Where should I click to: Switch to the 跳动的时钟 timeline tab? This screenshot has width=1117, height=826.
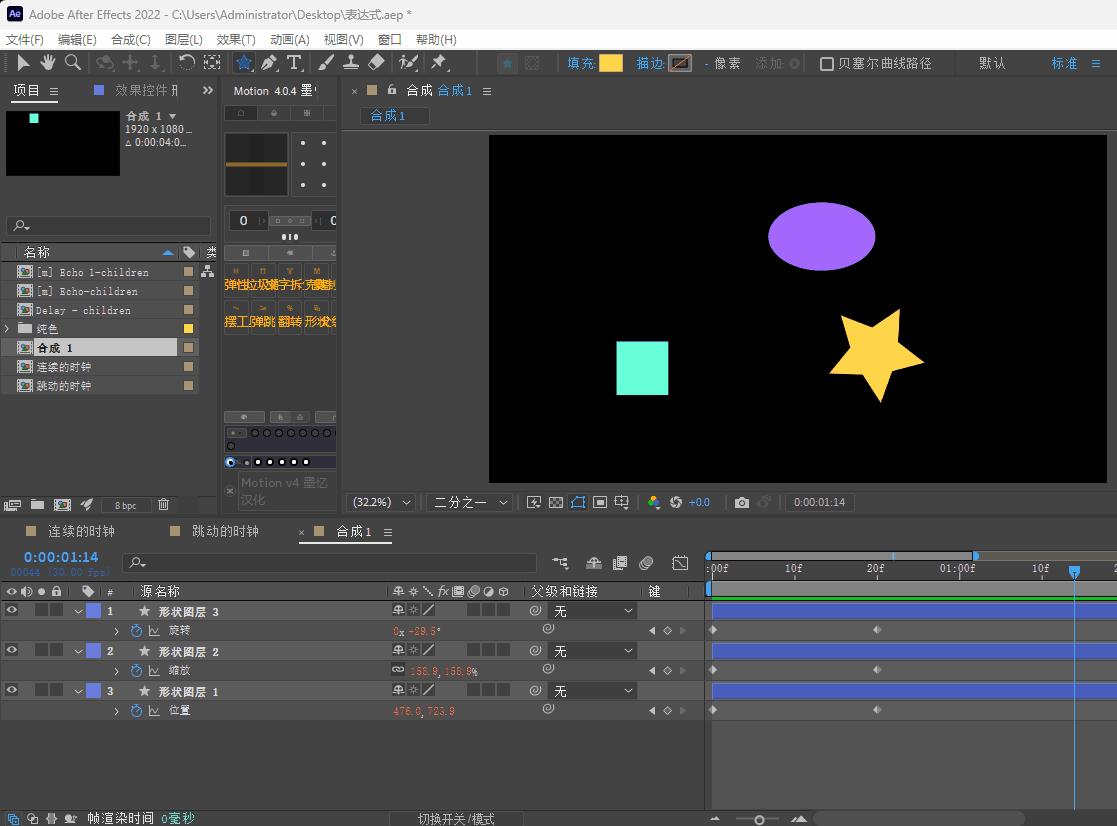[x=225, y=532]
